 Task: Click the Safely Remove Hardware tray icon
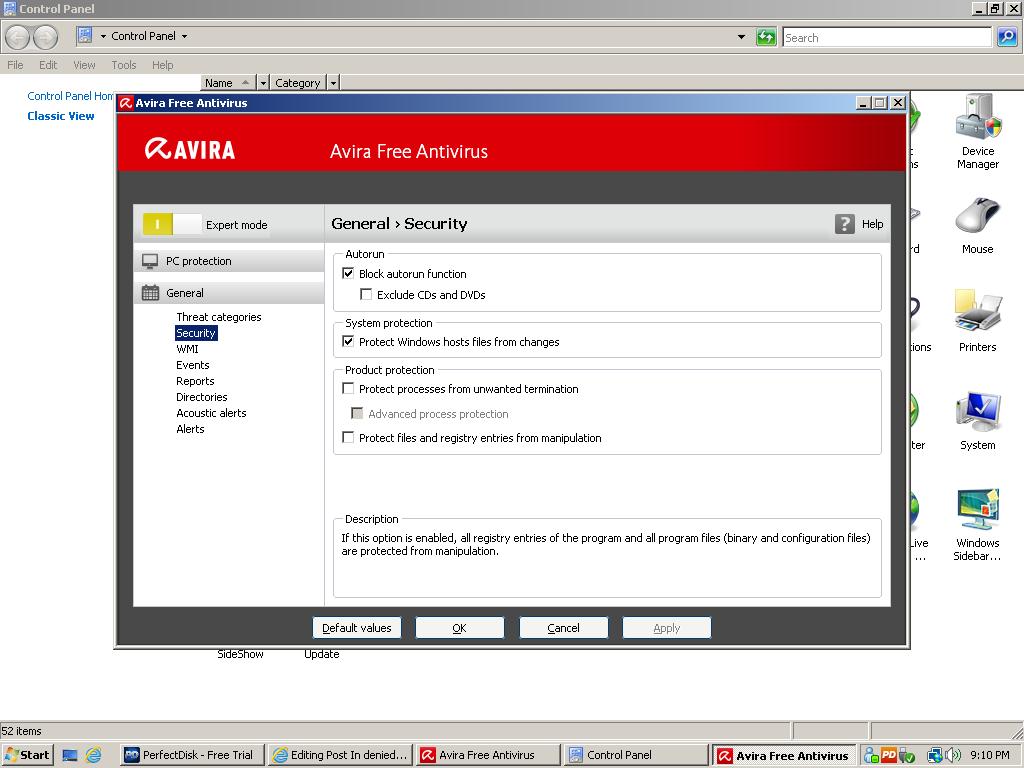[907, 756]
